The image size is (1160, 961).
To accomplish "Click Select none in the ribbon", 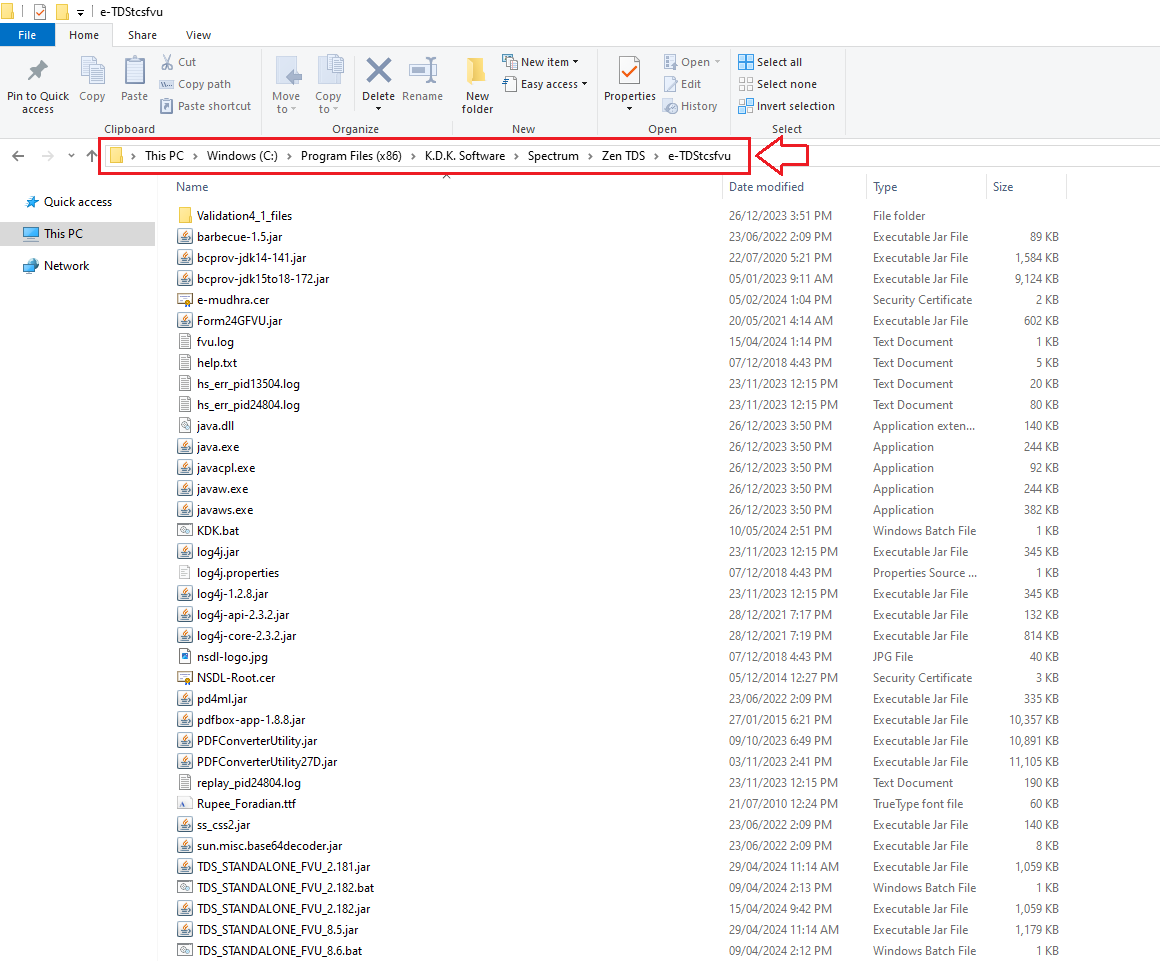I will [778, 84].
